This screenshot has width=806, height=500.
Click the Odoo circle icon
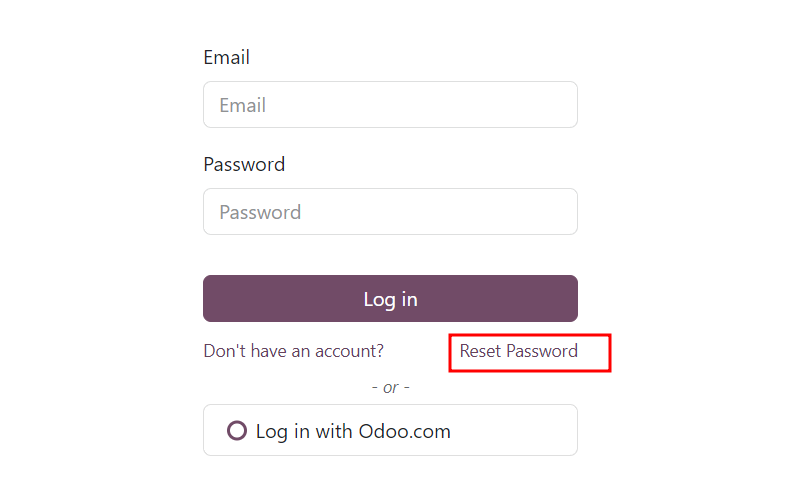(237, 431)
